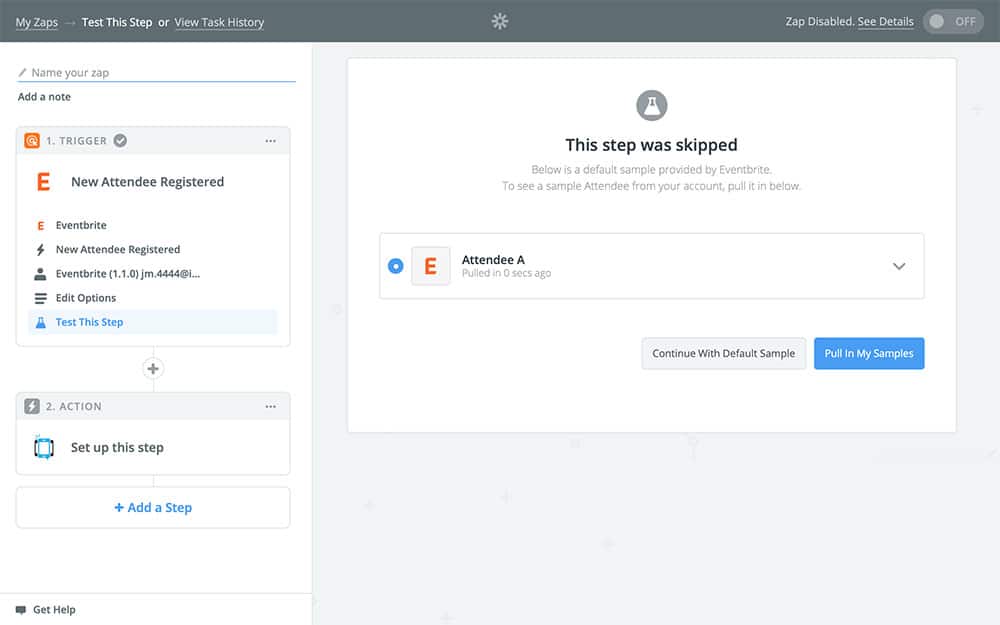Click Continue With Default Sample button
The height and width of the screenshot is (625, 1000).
pos(723,353)
